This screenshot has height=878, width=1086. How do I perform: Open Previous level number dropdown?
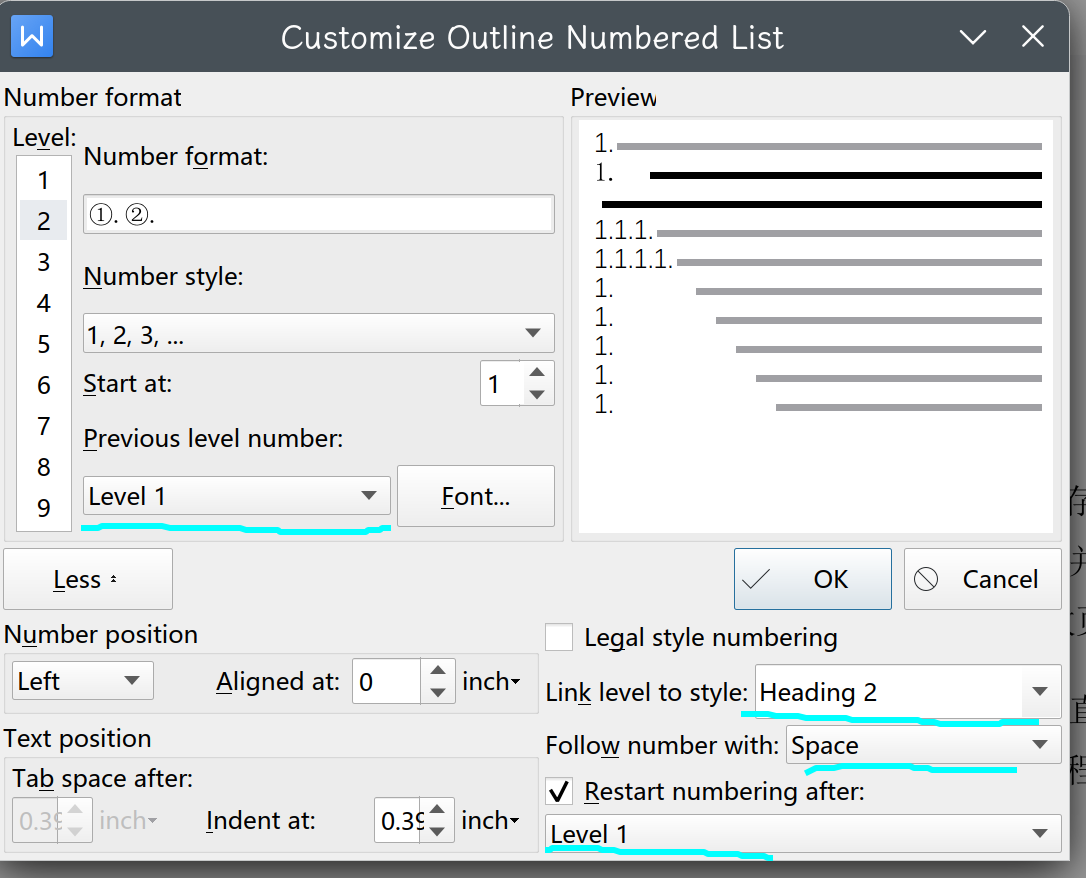click(x=237, y=496)
